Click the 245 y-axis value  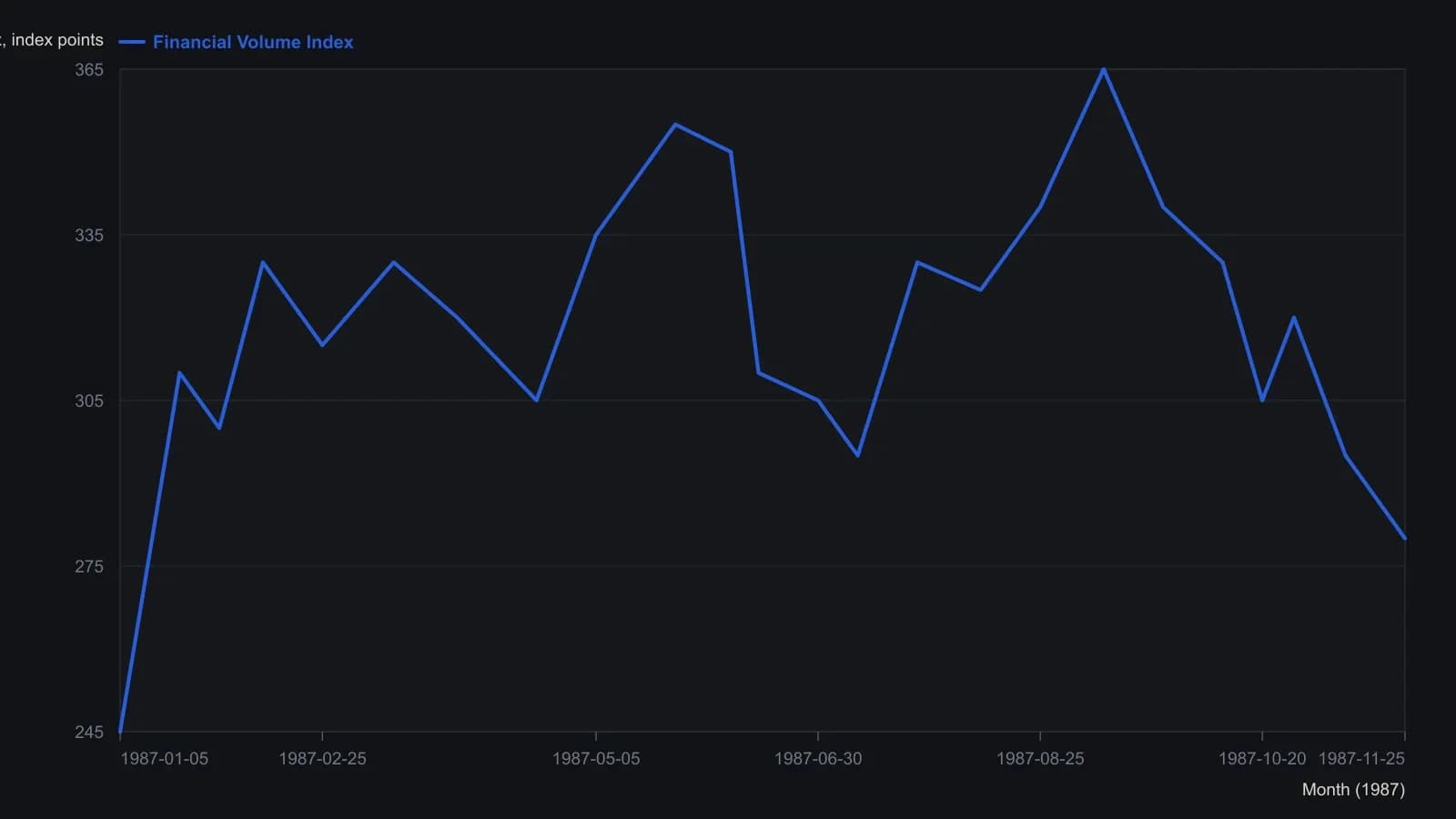pos(89,733)
